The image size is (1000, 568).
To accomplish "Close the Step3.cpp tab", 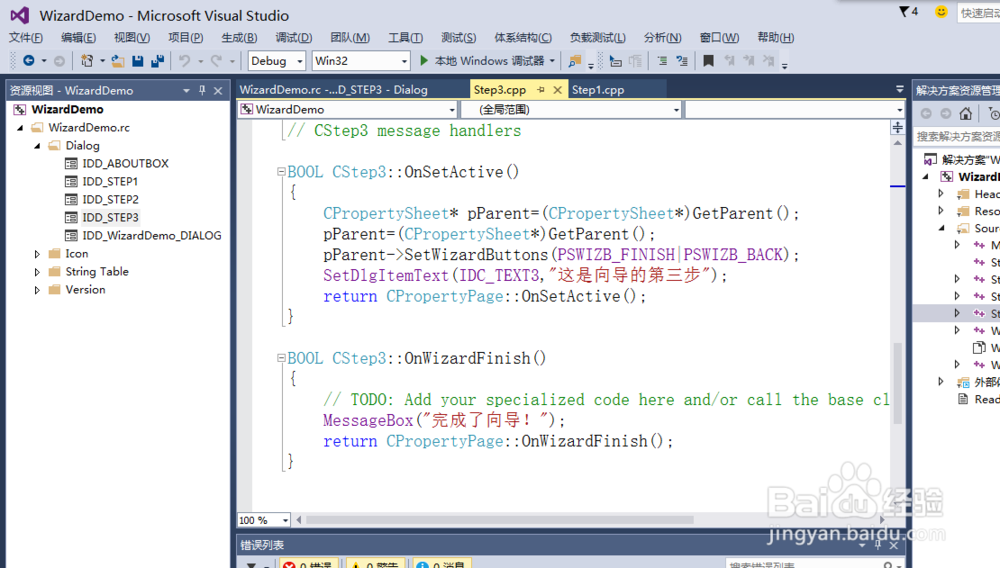I will pyautogui.click(x=557, y=90).
